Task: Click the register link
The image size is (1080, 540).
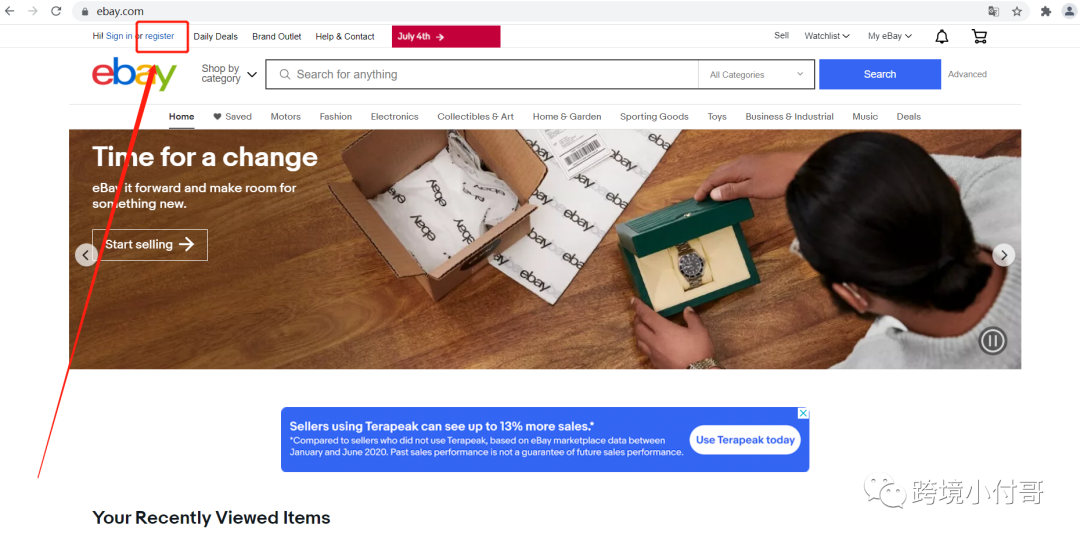Action: [x=160, y=36]
